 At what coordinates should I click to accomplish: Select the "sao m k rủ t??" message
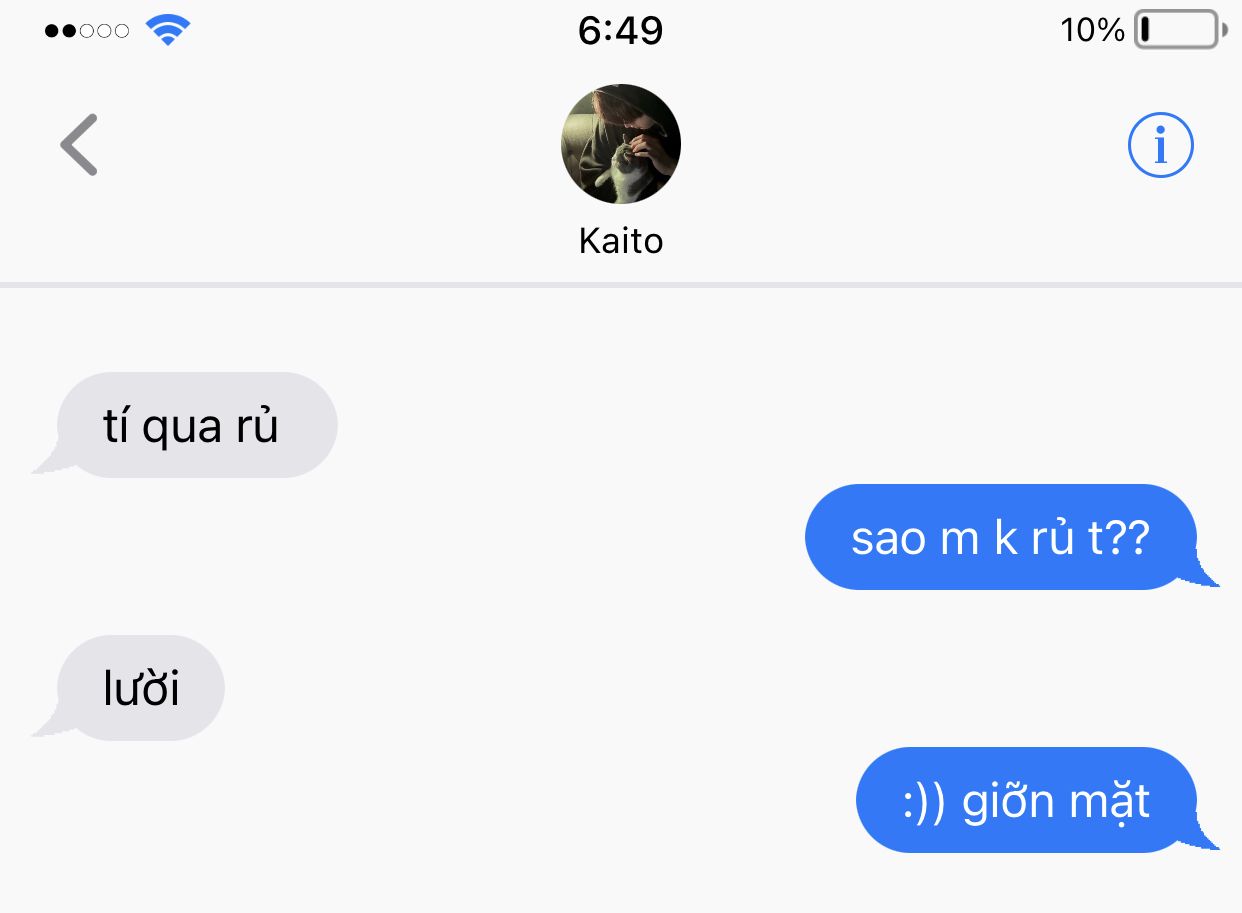pos(1012,537)
